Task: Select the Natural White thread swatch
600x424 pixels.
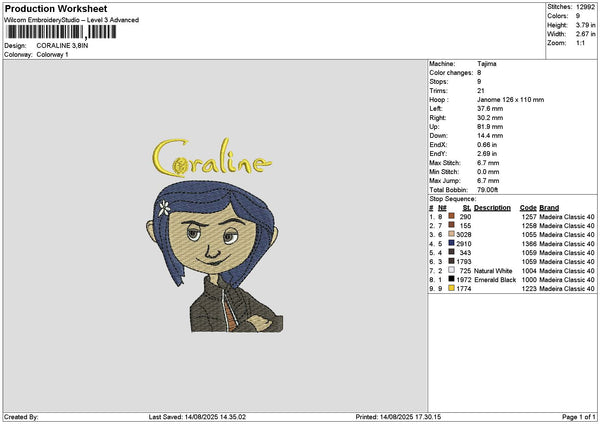Action: (x=452, y=270)
